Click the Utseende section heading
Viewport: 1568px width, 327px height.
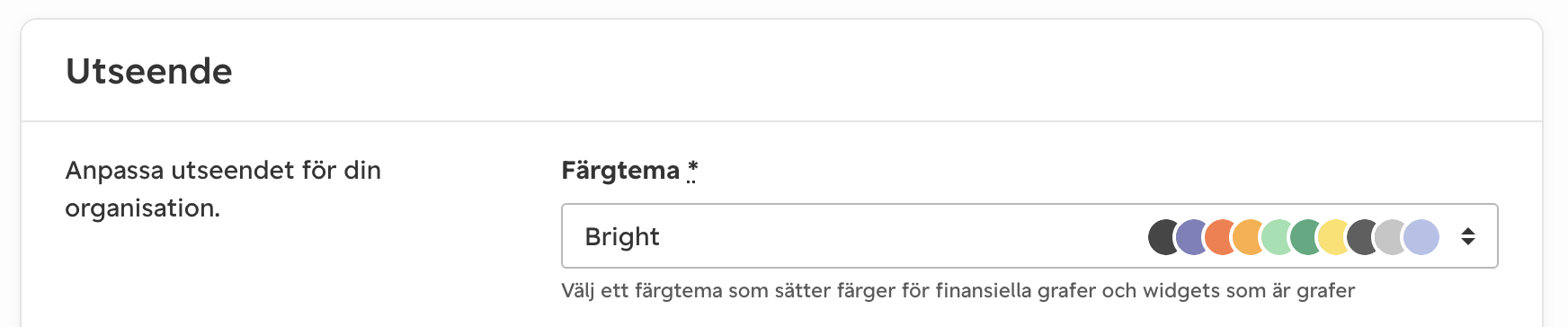pos(149,71)
